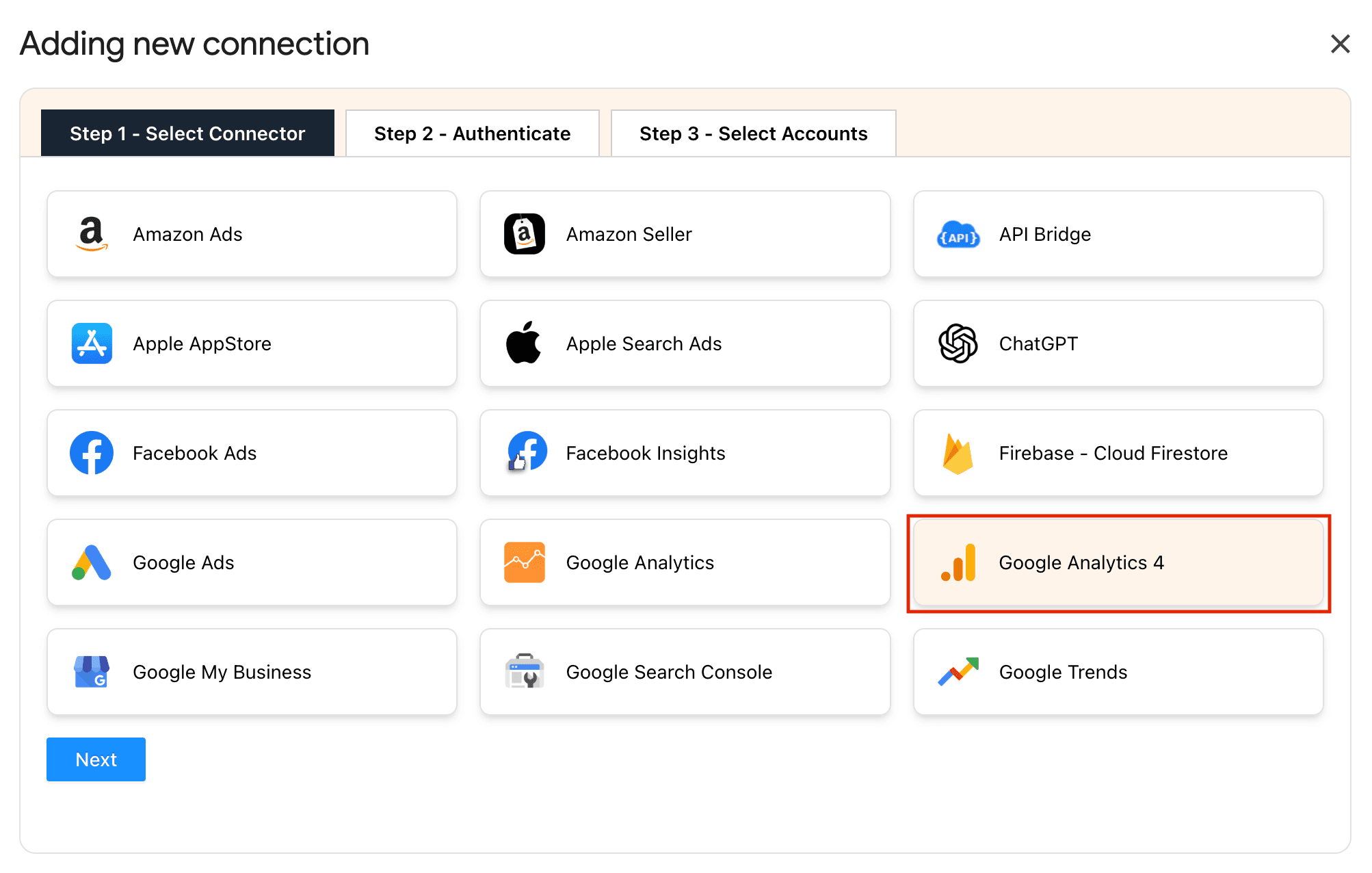Click the Google Search Console icon
This screenshot has width=1372, height=873.
pyautogui.click(x=524, y=672)
